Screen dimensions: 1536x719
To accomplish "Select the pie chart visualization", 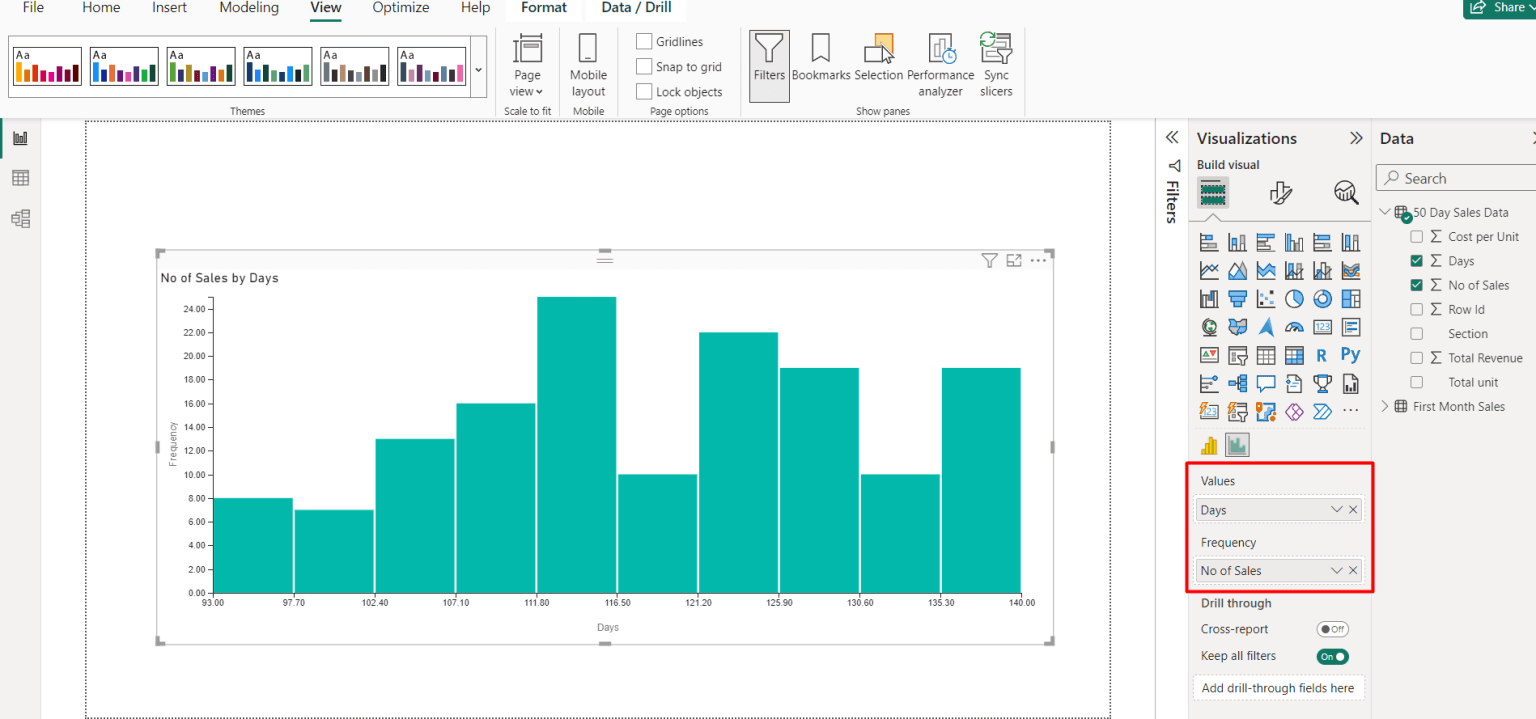I will [x=1294, y=298].
